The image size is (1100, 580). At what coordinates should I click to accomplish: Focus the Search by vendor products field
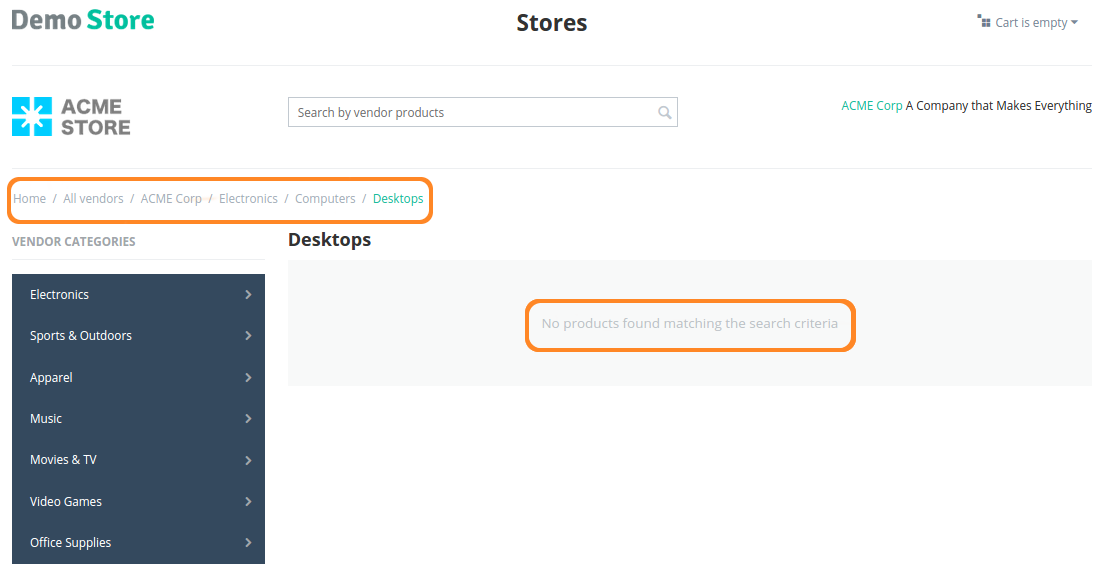point(483,112)
